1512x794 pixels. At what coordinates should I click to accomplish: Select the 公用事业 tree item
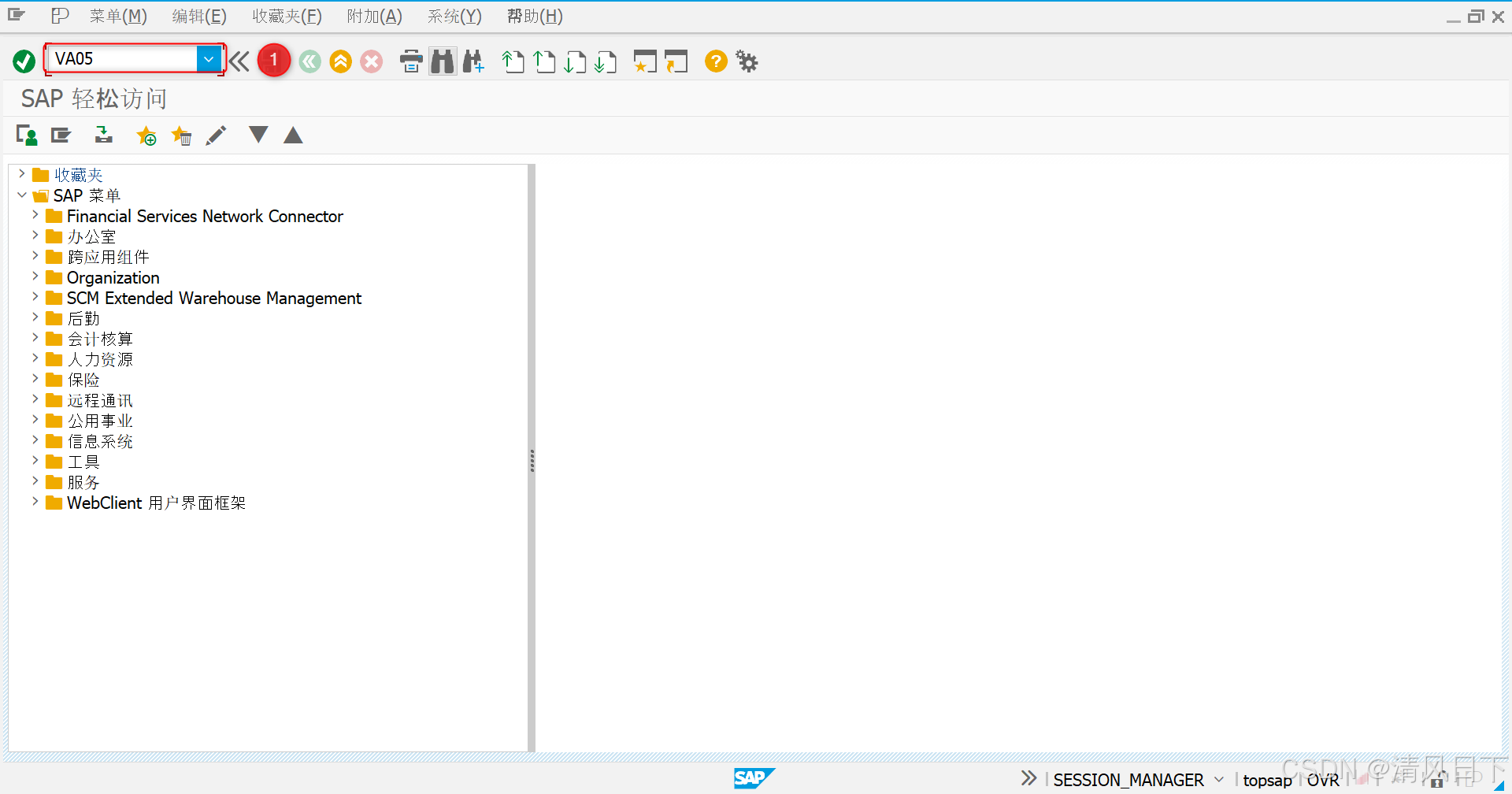click(x=100, y=421)
